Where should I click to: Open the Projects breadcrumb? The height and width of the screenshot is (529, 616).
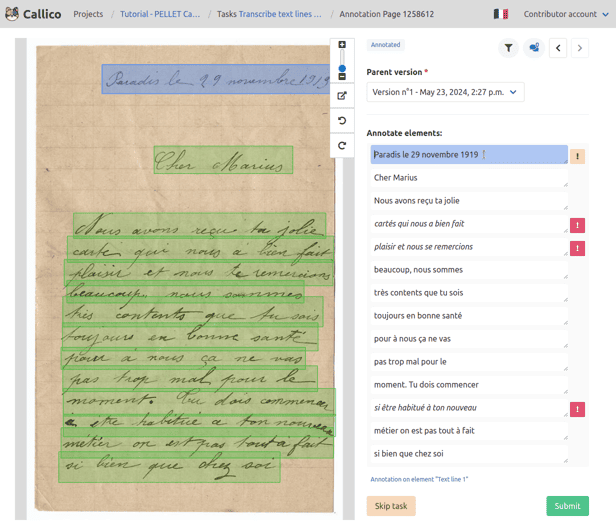coord(88,14)
